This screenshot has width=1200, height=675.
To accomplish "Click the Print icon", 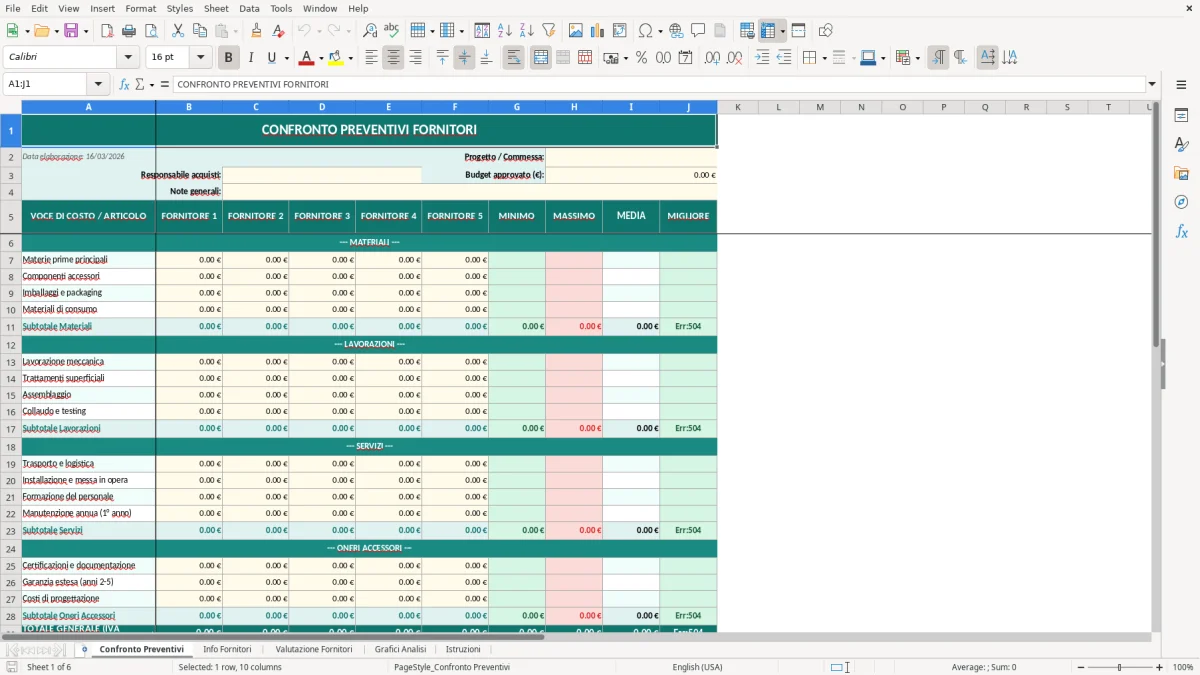I will click(x=129, y=31).
